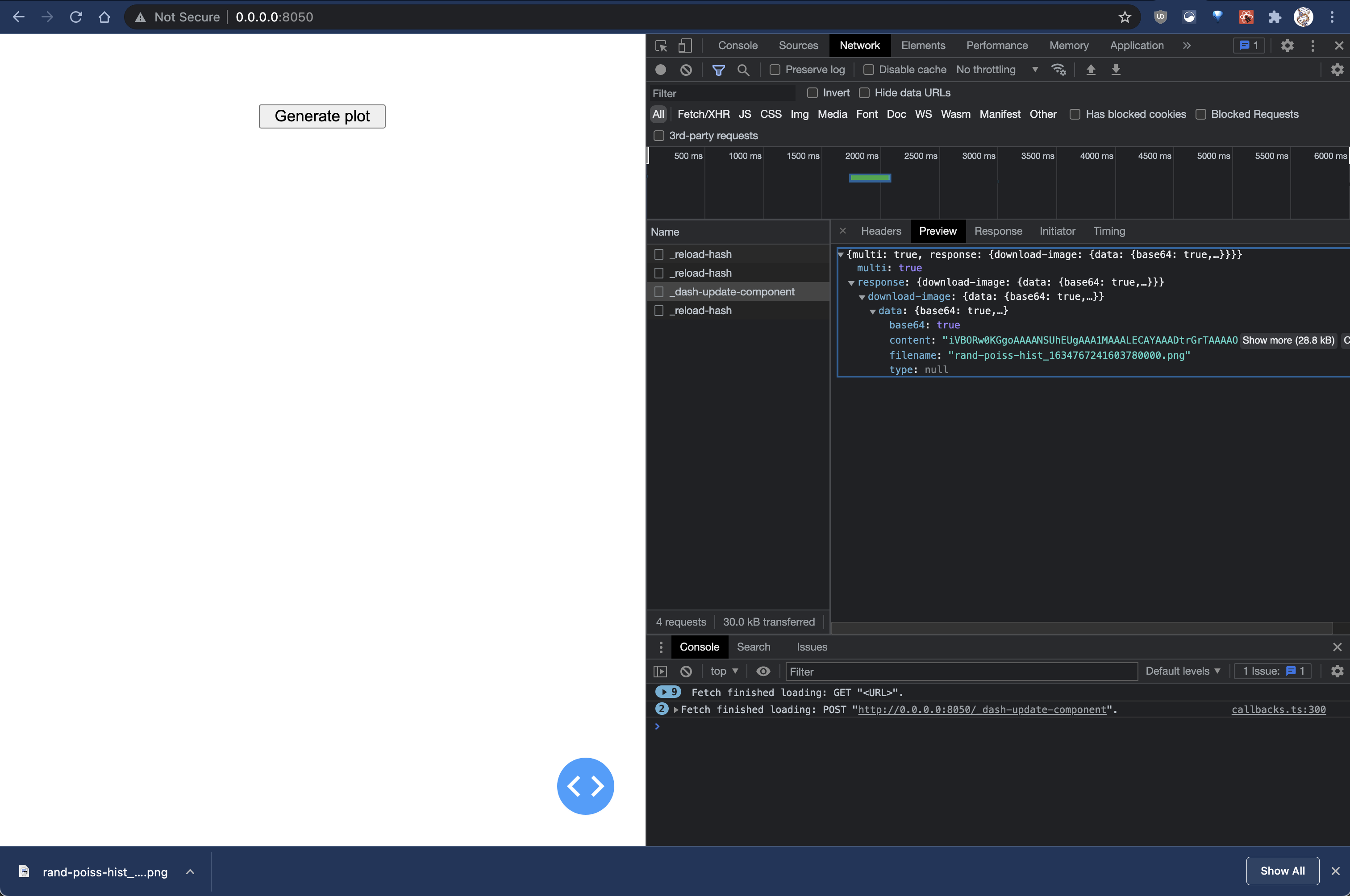
Task: Open network search with the magnifier icon
Action: pos(743,70)
